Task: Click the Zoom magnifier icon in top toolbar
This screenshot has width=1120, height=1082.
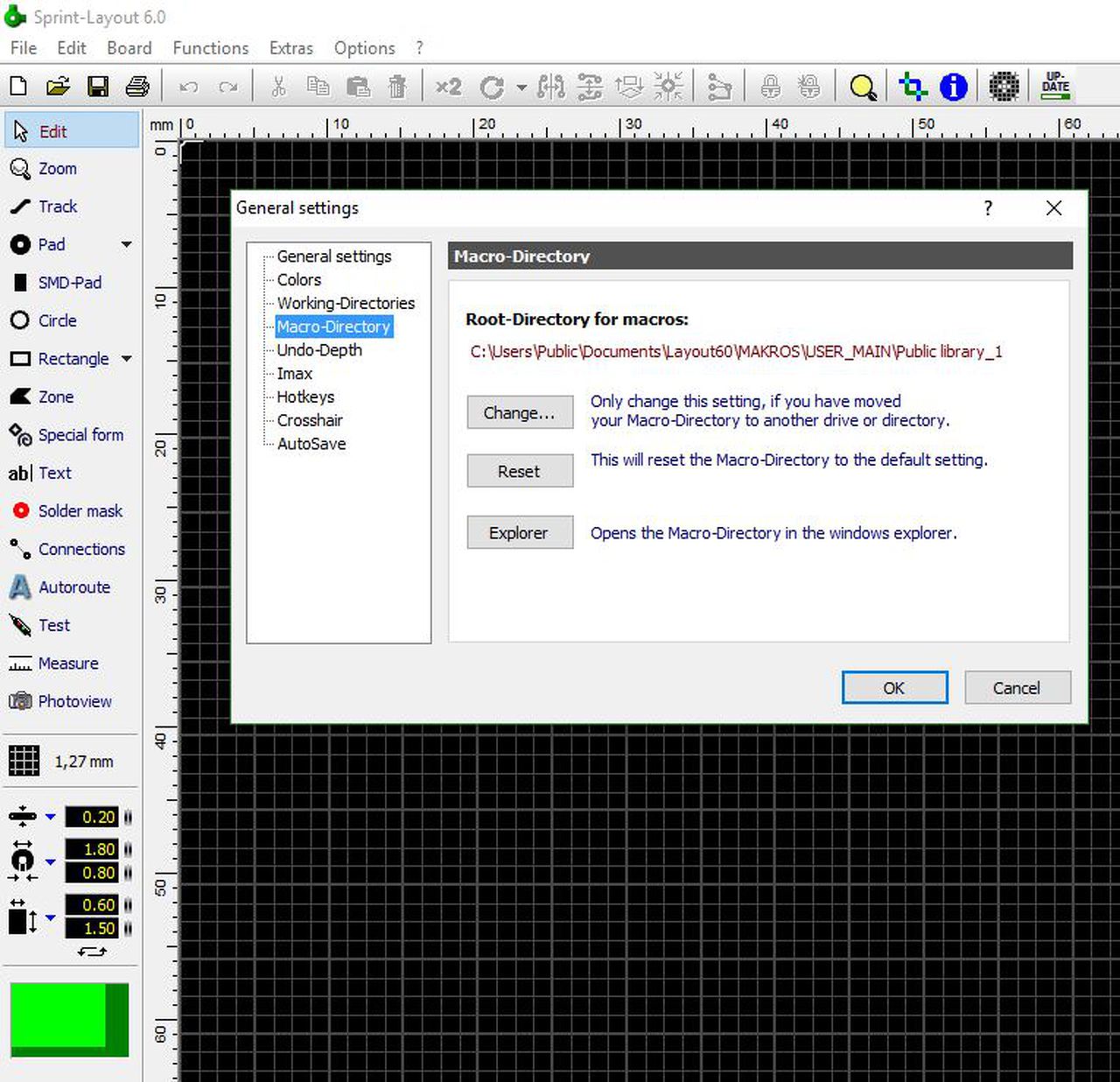Action: click(x=863, y=87)
